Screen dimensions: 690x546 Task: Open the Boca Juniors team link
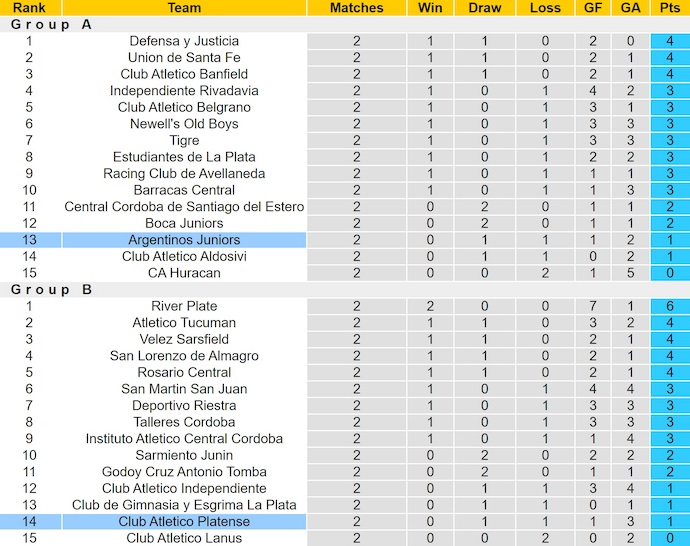pos(184,223)
